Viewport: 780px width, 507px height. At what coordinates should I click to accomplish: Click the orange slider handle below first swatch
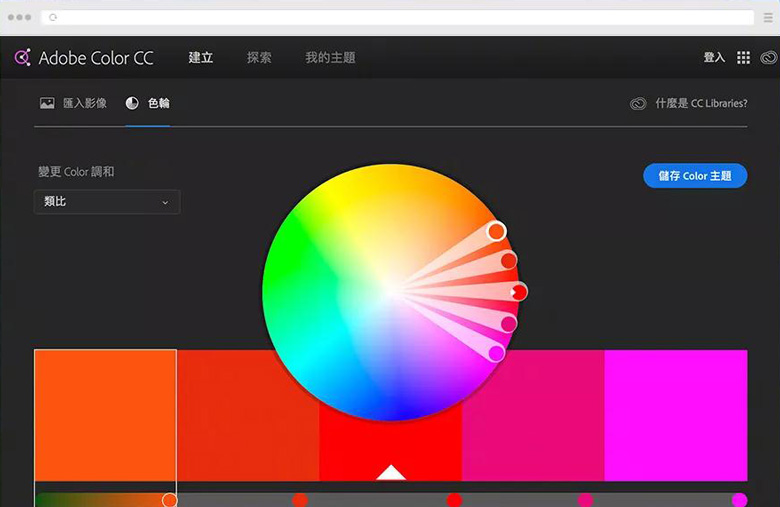[x=170, y=500]
